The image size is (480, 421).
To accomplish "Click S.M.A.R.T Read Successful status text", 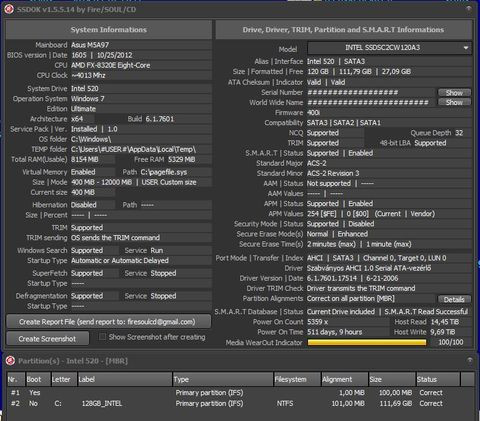I will (426, 312).
